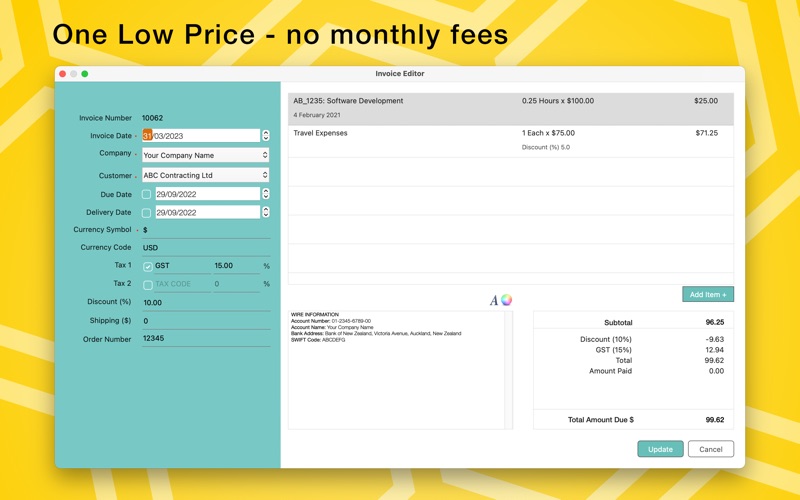Click the green zoom window button
800x500 pixels.
85,74
